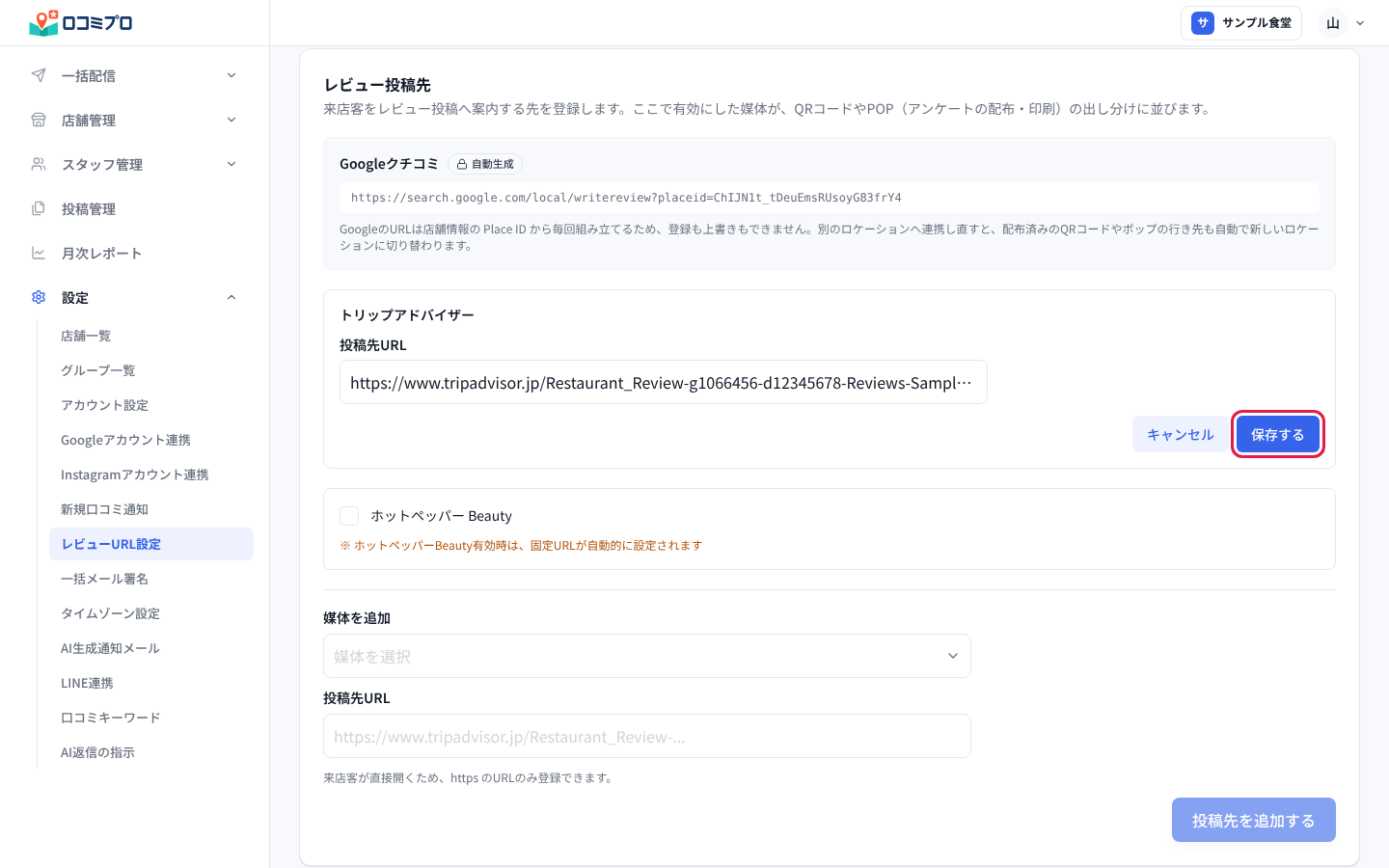1389x868 pixels.
Task: Select レビューURL設定 in sidebar
Action: click(151, 544)
